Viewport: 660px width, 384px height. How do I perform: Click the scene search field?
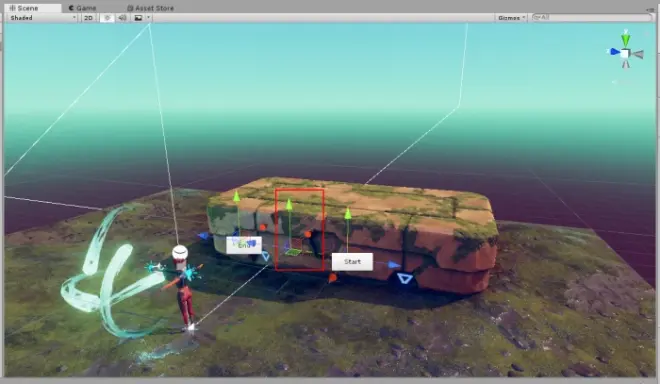[x=592, y=17]
